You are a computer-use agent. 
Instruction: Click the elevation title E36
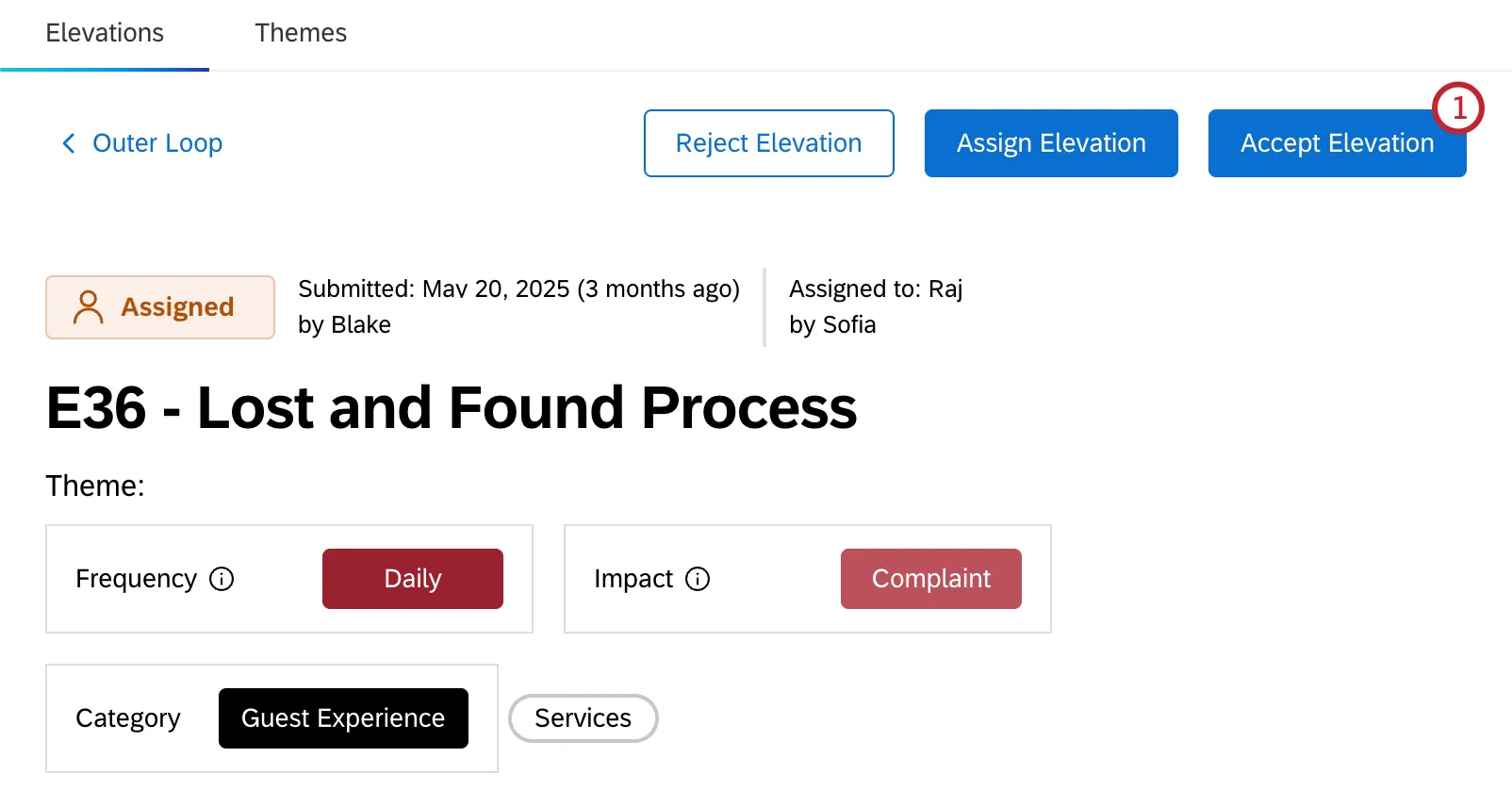tap(452, 407)
